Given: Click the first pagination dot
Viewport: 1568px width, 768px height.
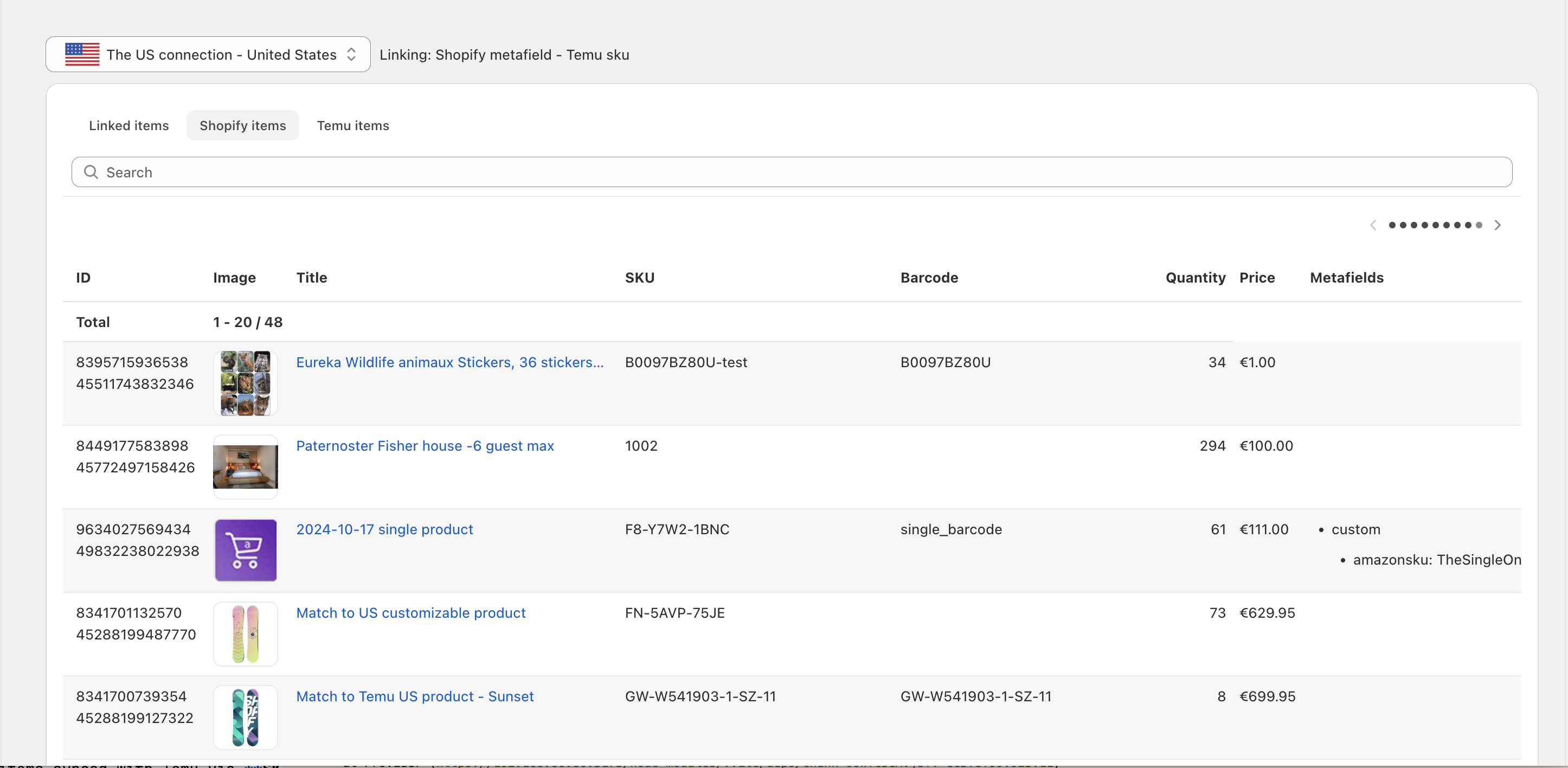Looking at the screenshot, I should pyautogui.click(x=1394, y=225).
